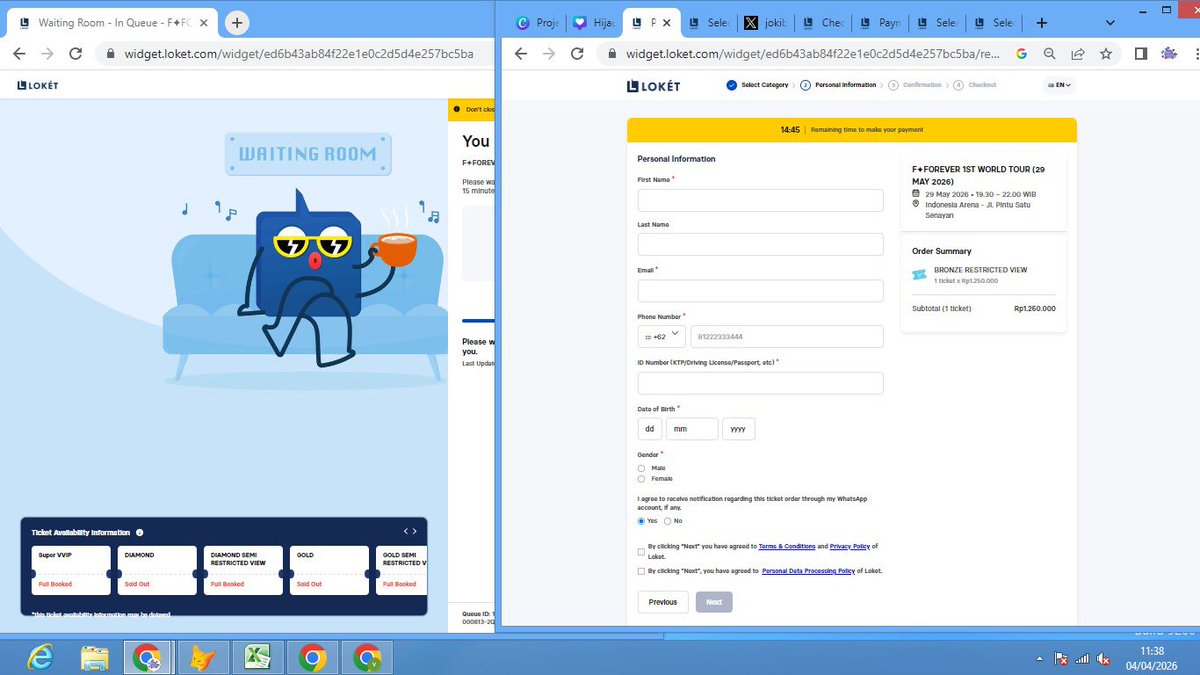Click the Previous button
Image resolution: width=1200 pixels, height=675 pixels.
pyautogui.click(x=663, y=602)
